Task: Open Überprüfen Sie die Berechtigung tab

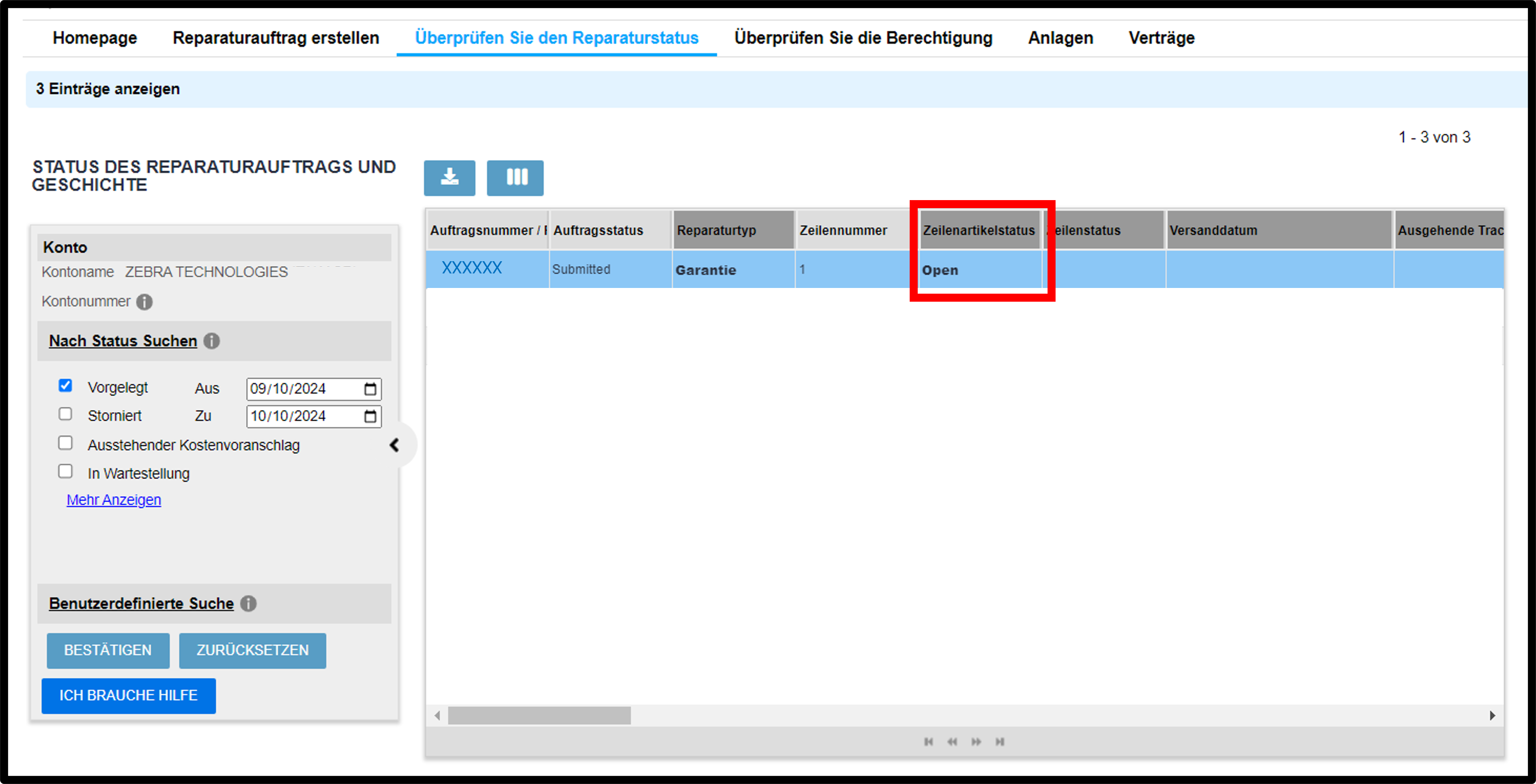Action: tap(863, 37)
